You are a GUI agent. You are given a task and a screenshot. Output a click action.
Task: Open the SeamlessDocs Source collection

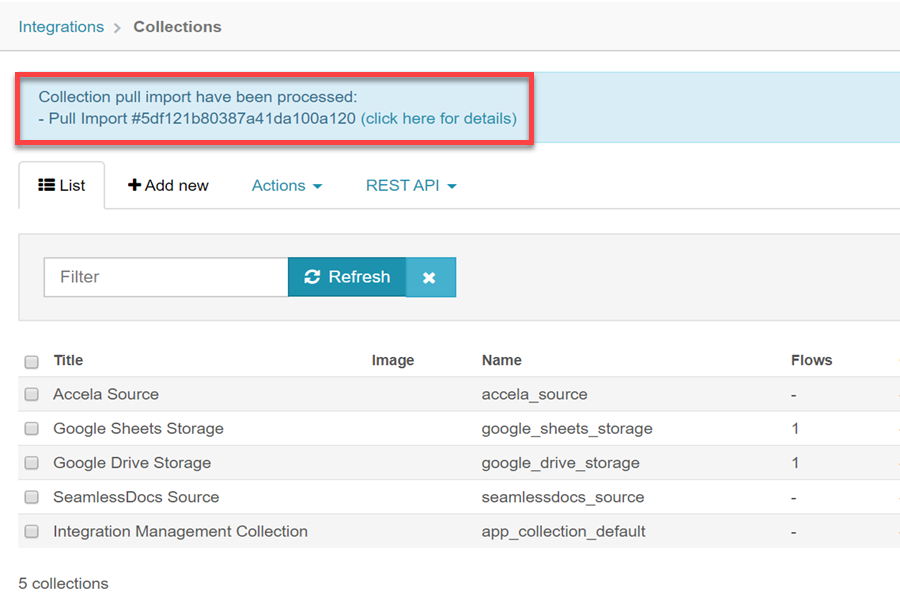[x=136, y=497]
